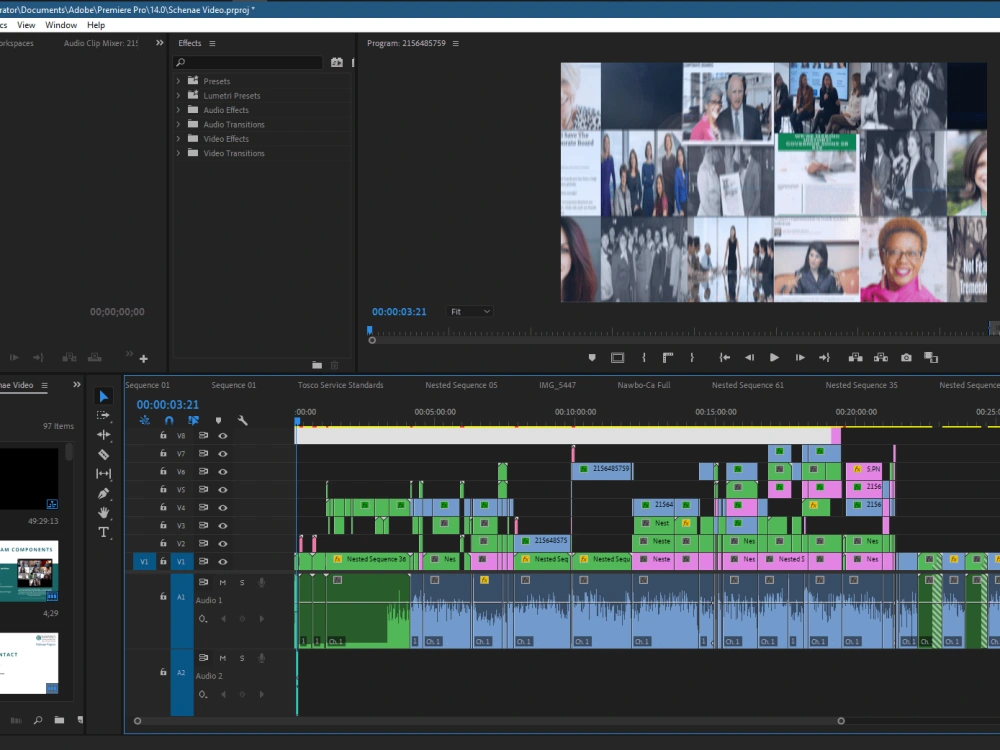
Task: Select the Selection tool arrow
Action: pyautogui.click(x=103, y=397)
